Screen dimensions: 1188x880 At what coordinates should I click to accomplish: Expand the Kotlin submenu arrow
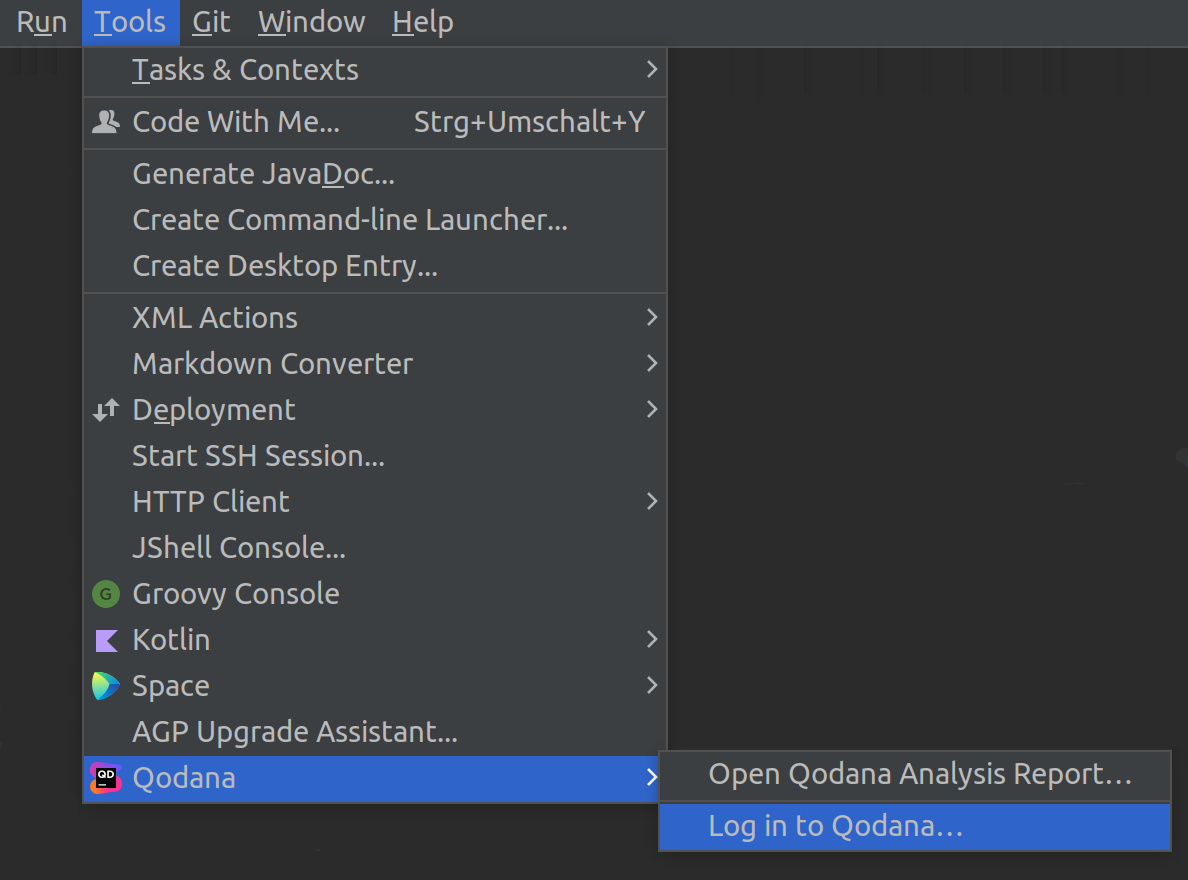(653, 639)
